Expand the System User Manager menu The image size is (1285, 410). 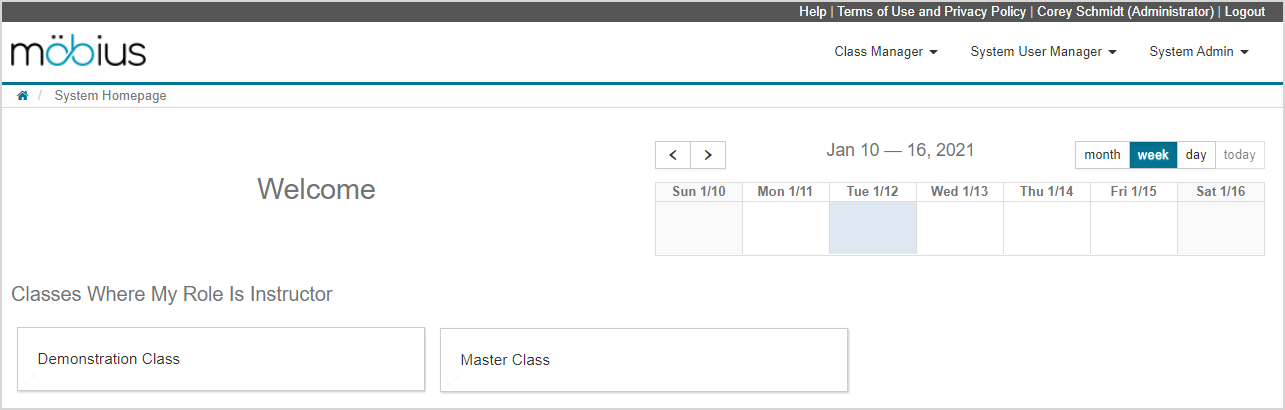pyautogui.click(x=1043, y=52)
